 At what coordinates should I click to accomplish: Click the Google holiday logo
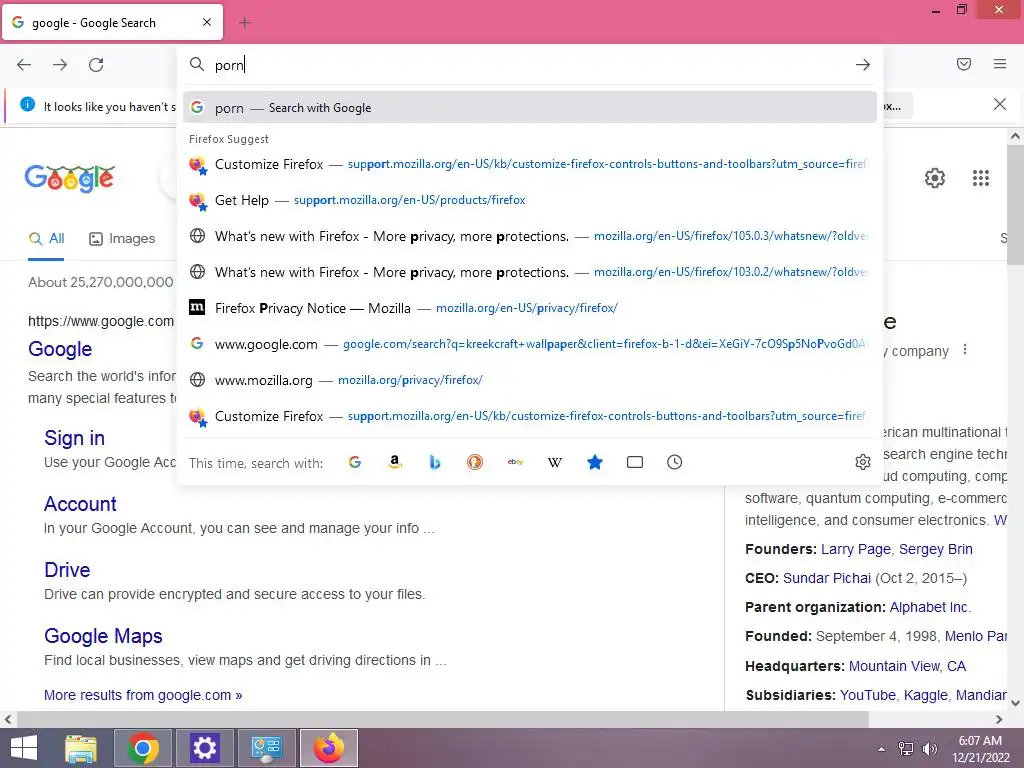coord(70,178)
